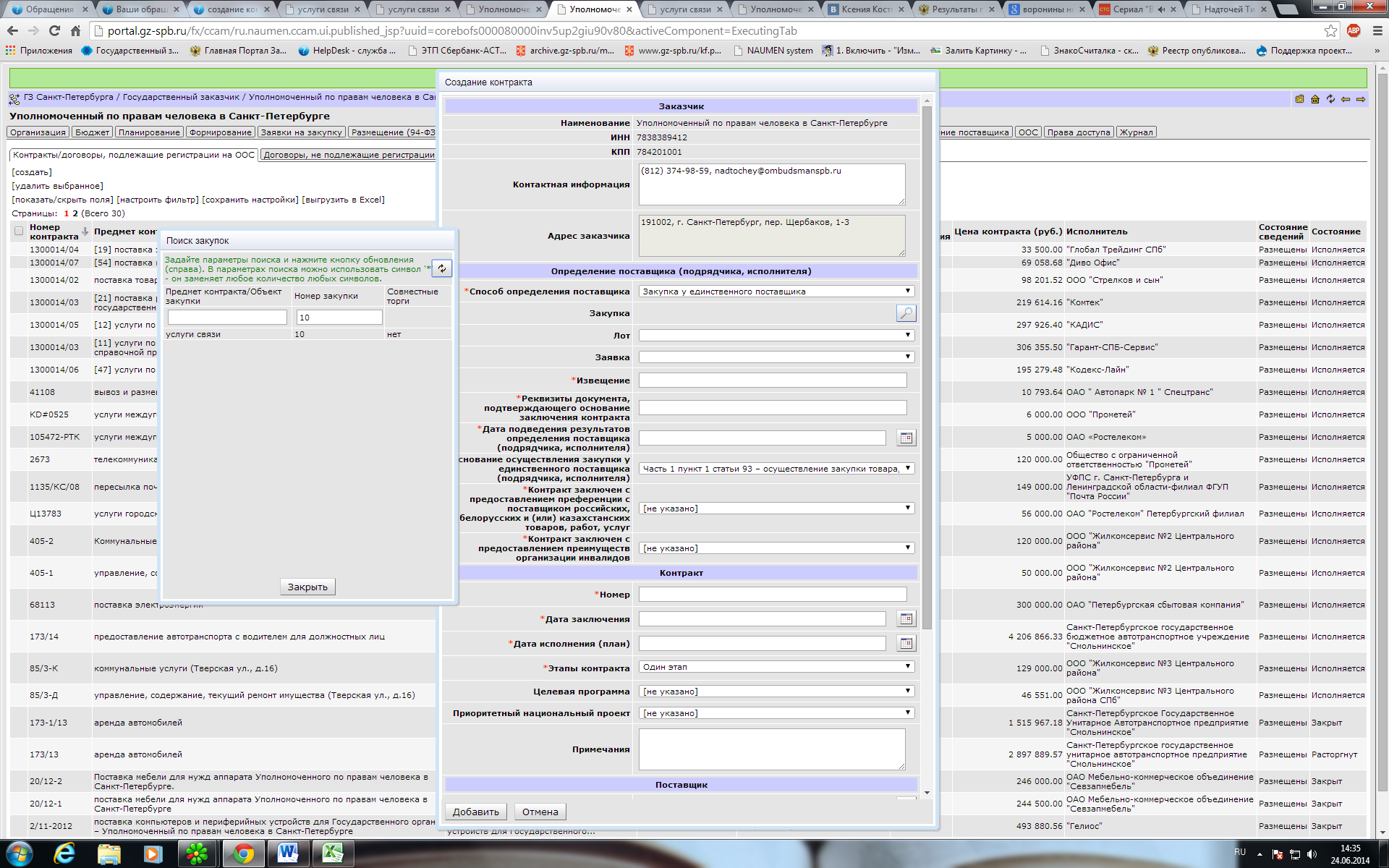Open the AdBlock Plus extension icon

(x=1354, y=30)
